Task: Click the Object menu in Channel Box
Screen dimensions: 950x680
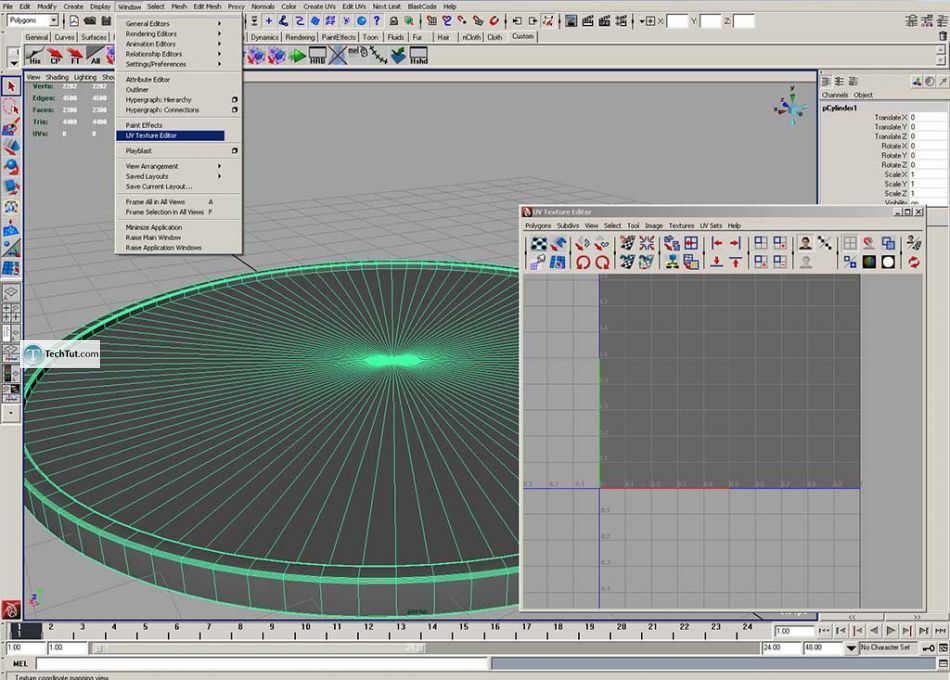Action: tap(863, 95)
